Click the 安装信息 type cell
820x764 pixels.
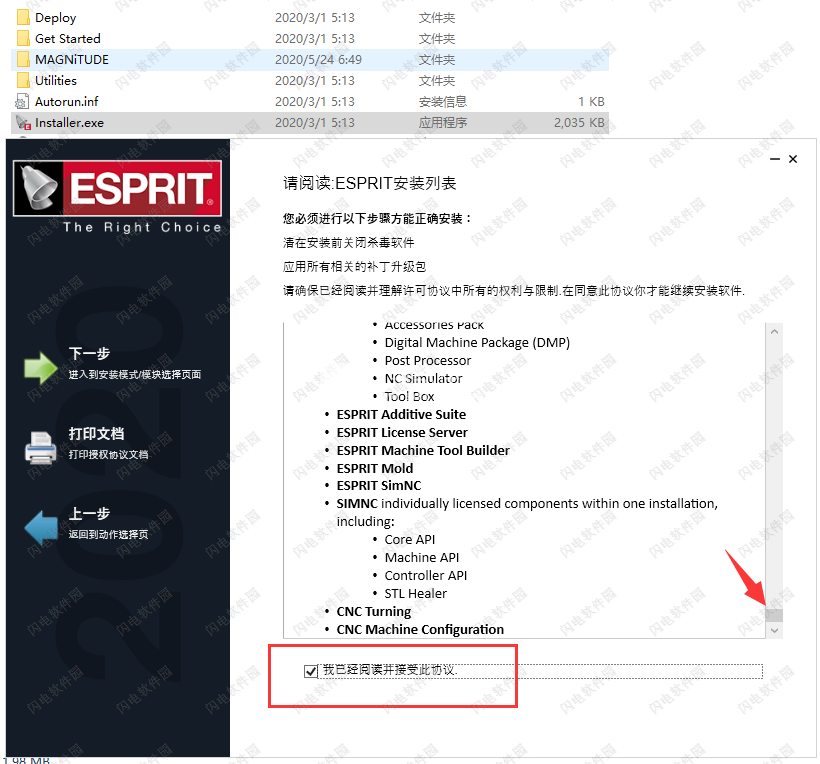click(x=442, y=101)
